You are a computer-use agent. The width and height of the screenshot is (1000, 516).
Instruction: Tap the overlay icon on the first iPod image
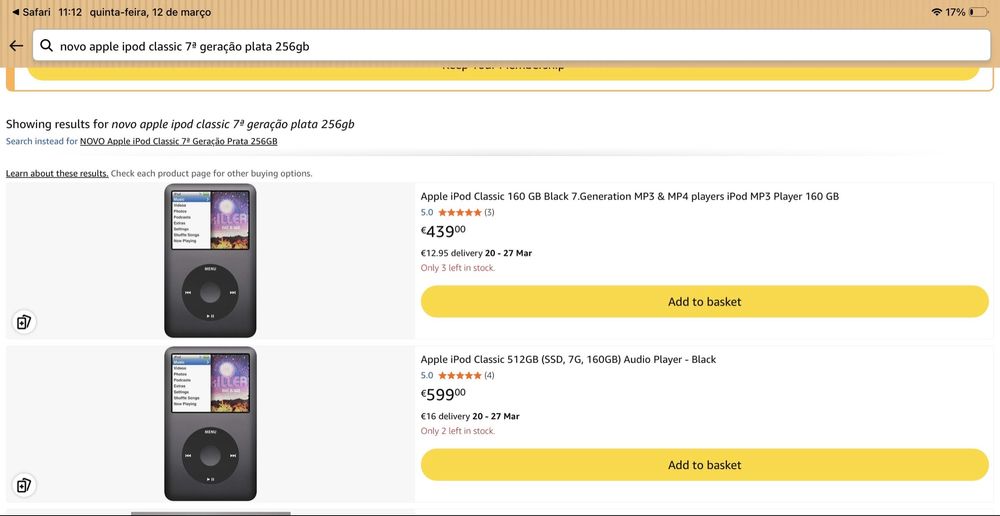[x=24, y=322]
